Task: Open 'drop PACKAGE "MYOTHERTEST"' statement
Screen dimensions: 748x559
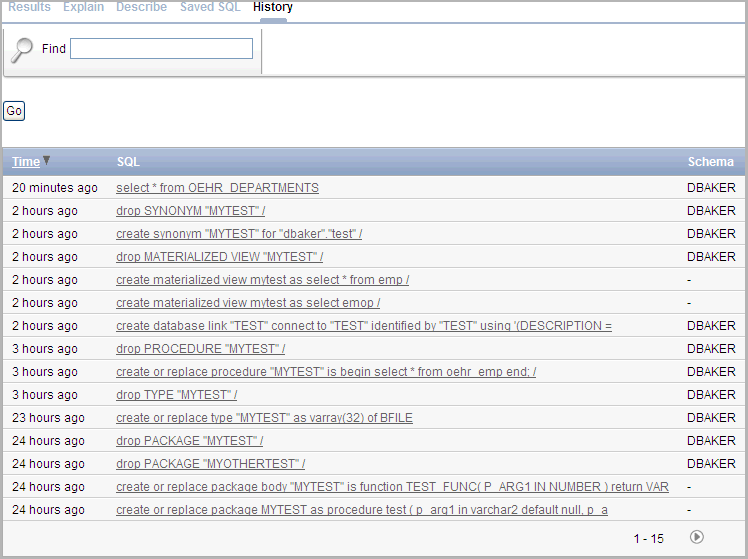Action: click(211, 464)
